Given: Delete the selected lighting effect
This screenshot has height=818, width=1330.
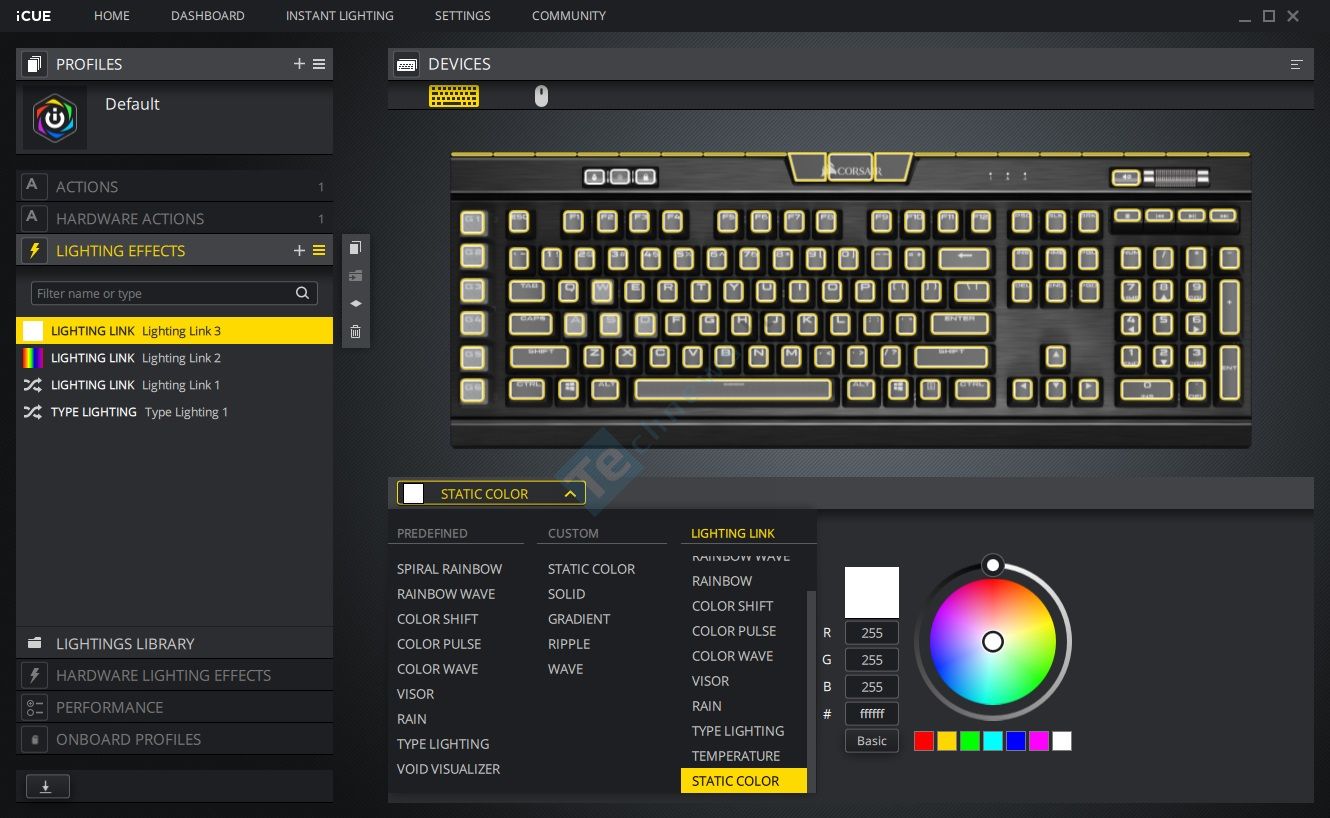Looking at the screenshot, I should (355, 331).
